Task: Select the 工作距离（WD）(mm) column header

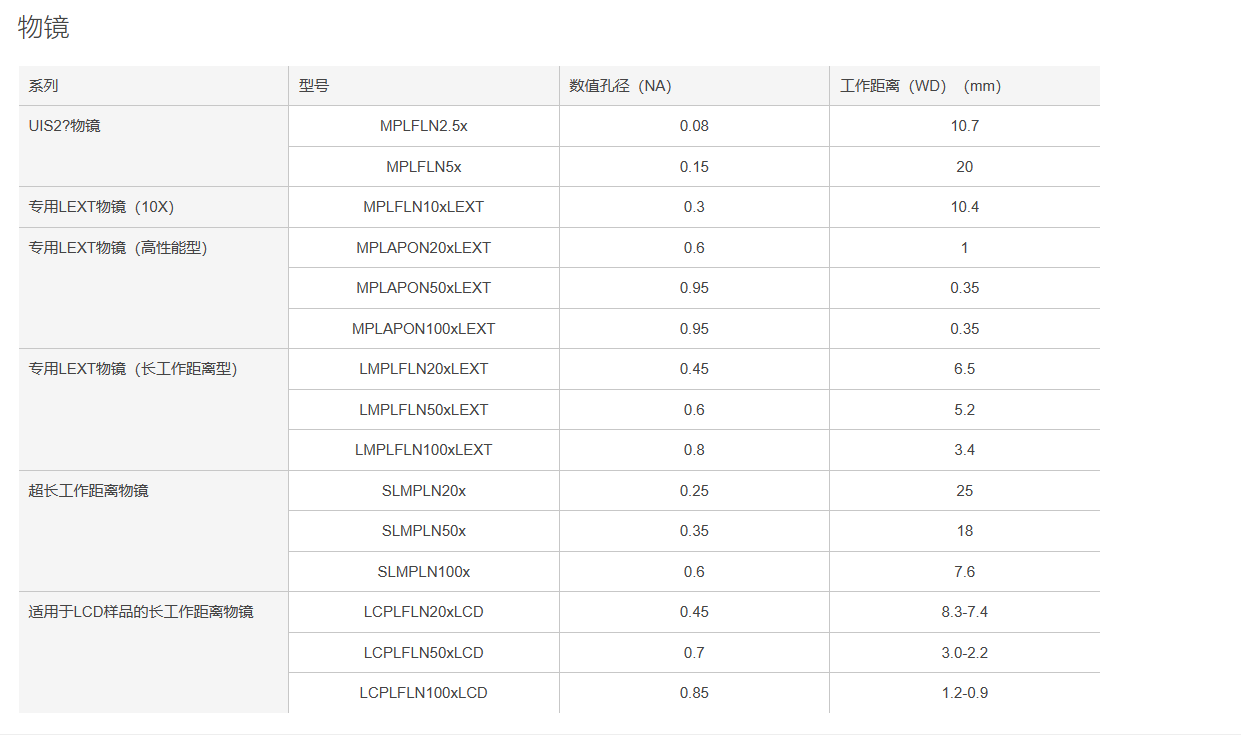Action: (964, 86)
